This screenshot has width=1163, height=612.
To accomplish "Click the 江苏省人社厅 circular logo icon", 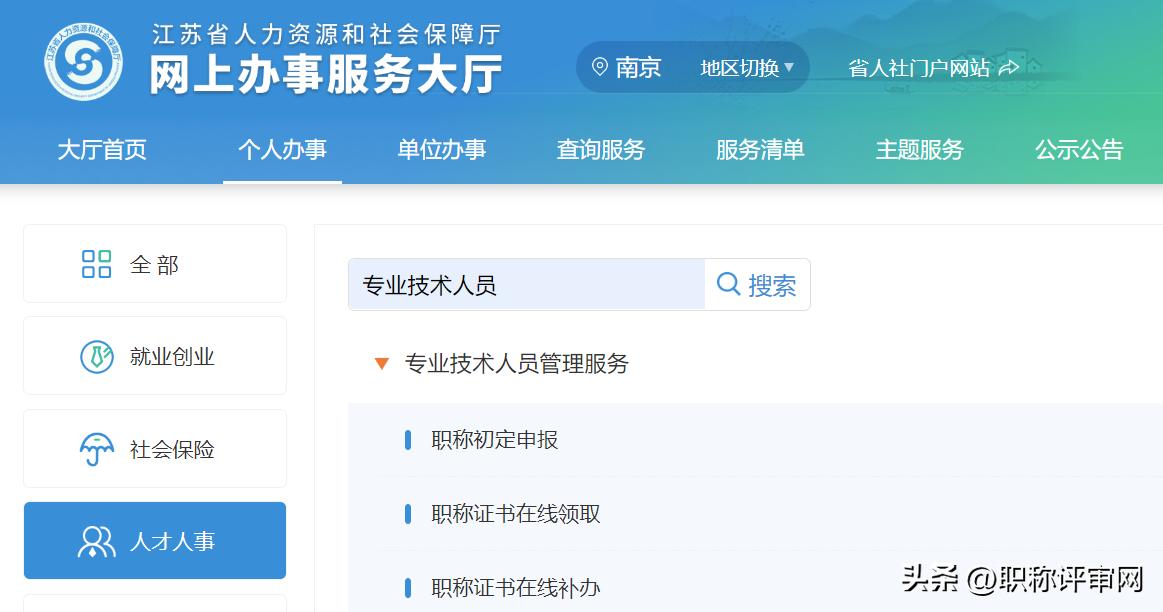I will coord(84,60).
